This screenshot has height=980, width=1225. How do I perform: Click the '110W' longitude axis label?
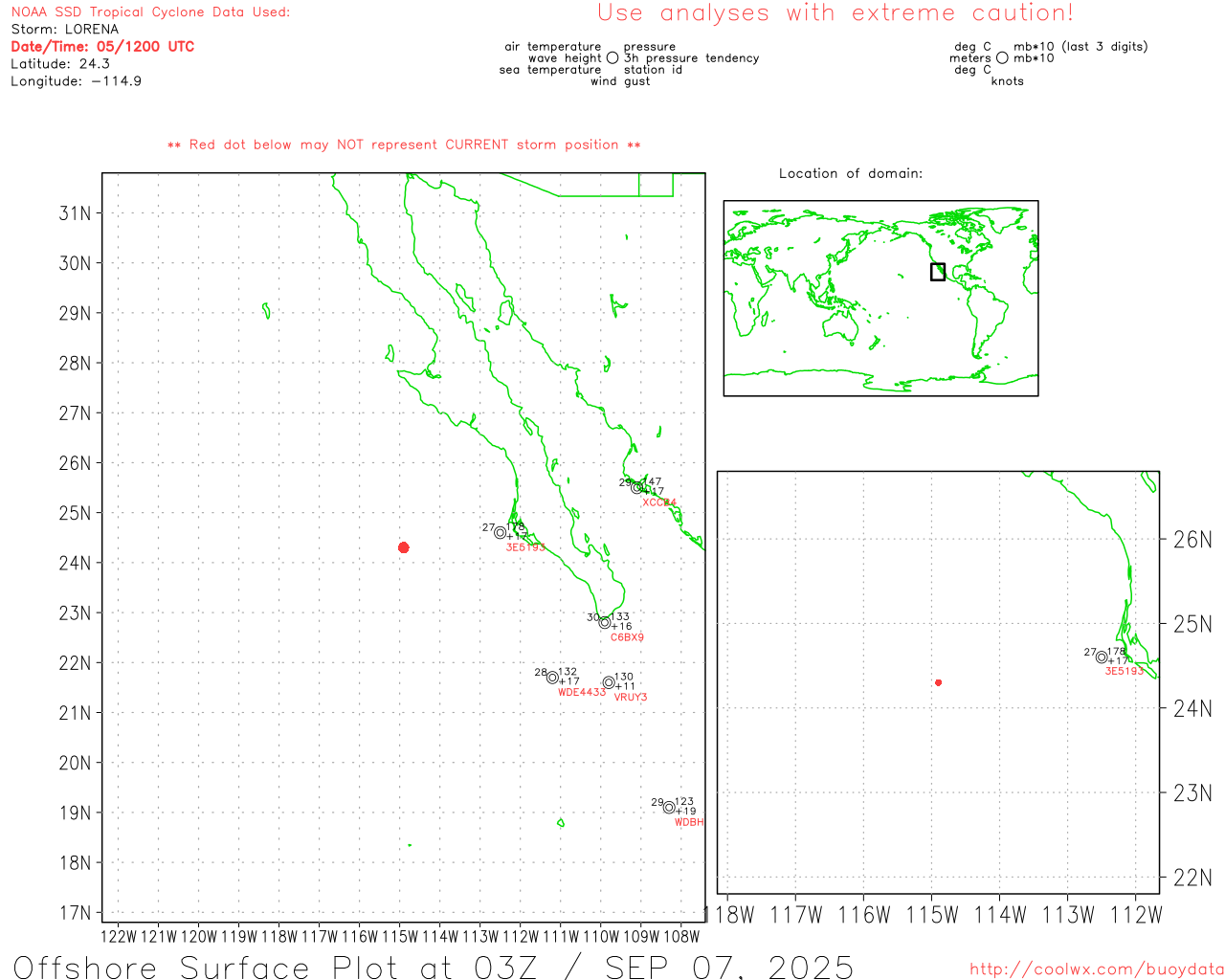click(x=602, y=937)
